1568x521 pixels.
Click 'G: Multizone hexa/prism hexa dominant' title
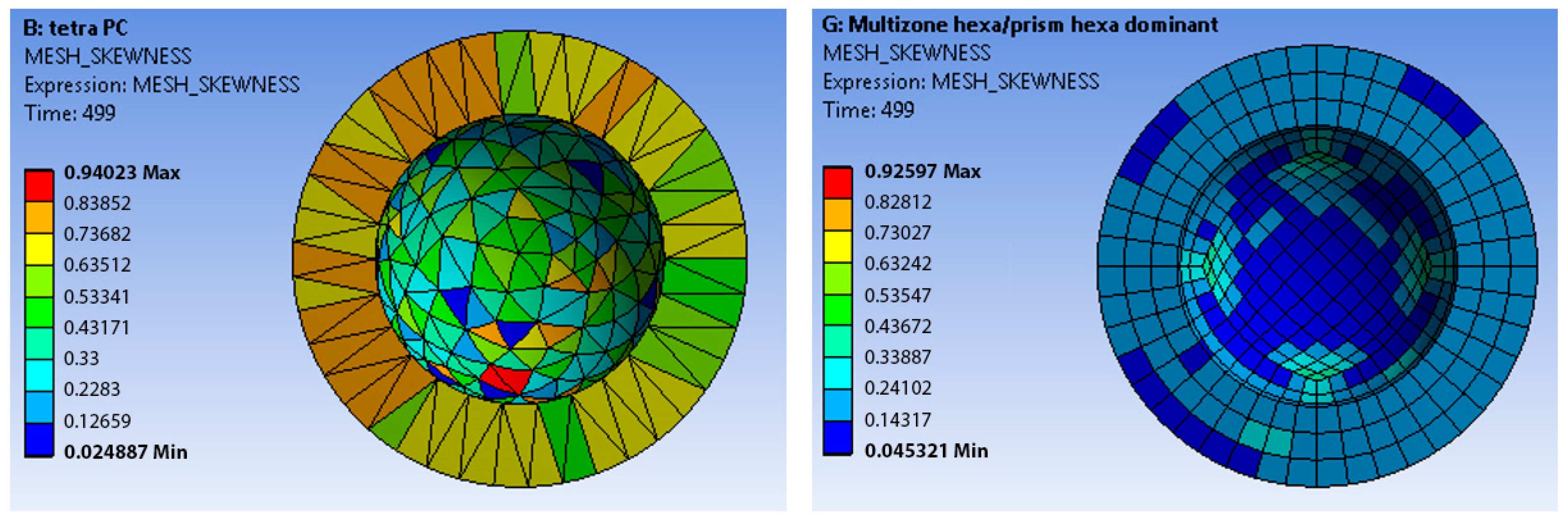(1020, 25)
